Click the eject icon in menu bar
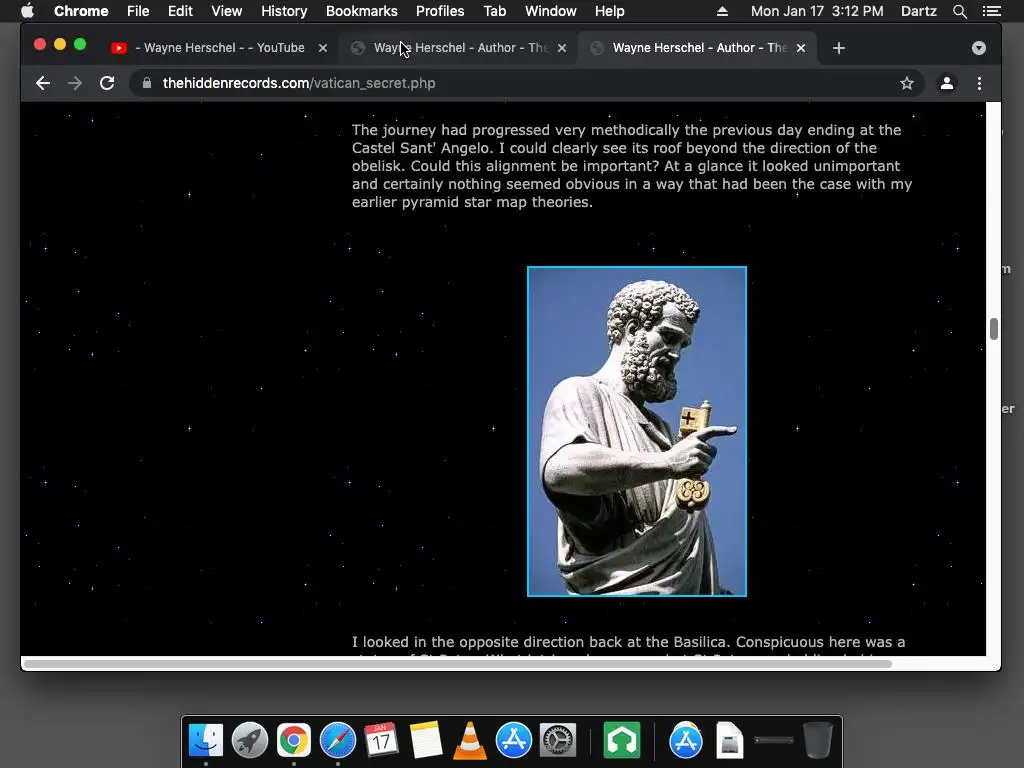 coord(722,11)
